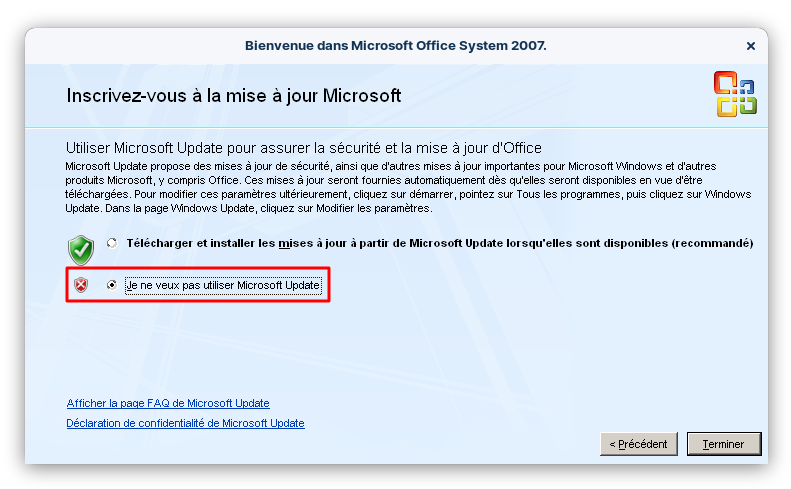Click the 'Inscrivez-vous à la mise à jour Microsoft' heading
The height and width of the screenshot is (489, 791).
pyautogui.click(x=234, y=95)
